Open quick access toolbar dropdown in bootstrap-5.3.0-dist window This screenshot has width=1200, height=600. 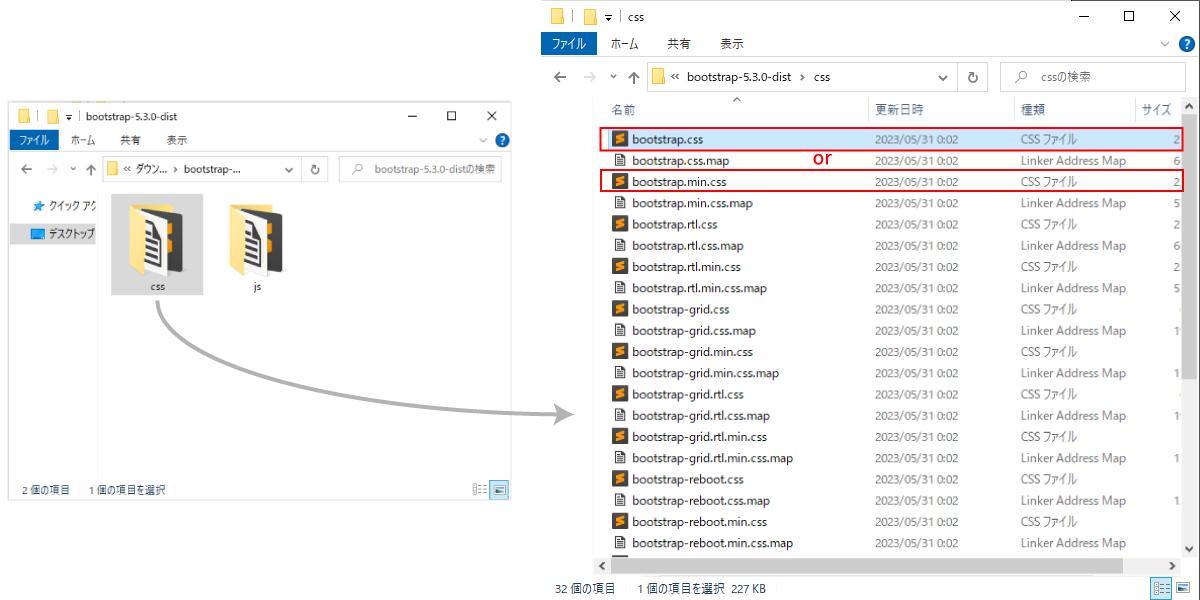(69, 117)
